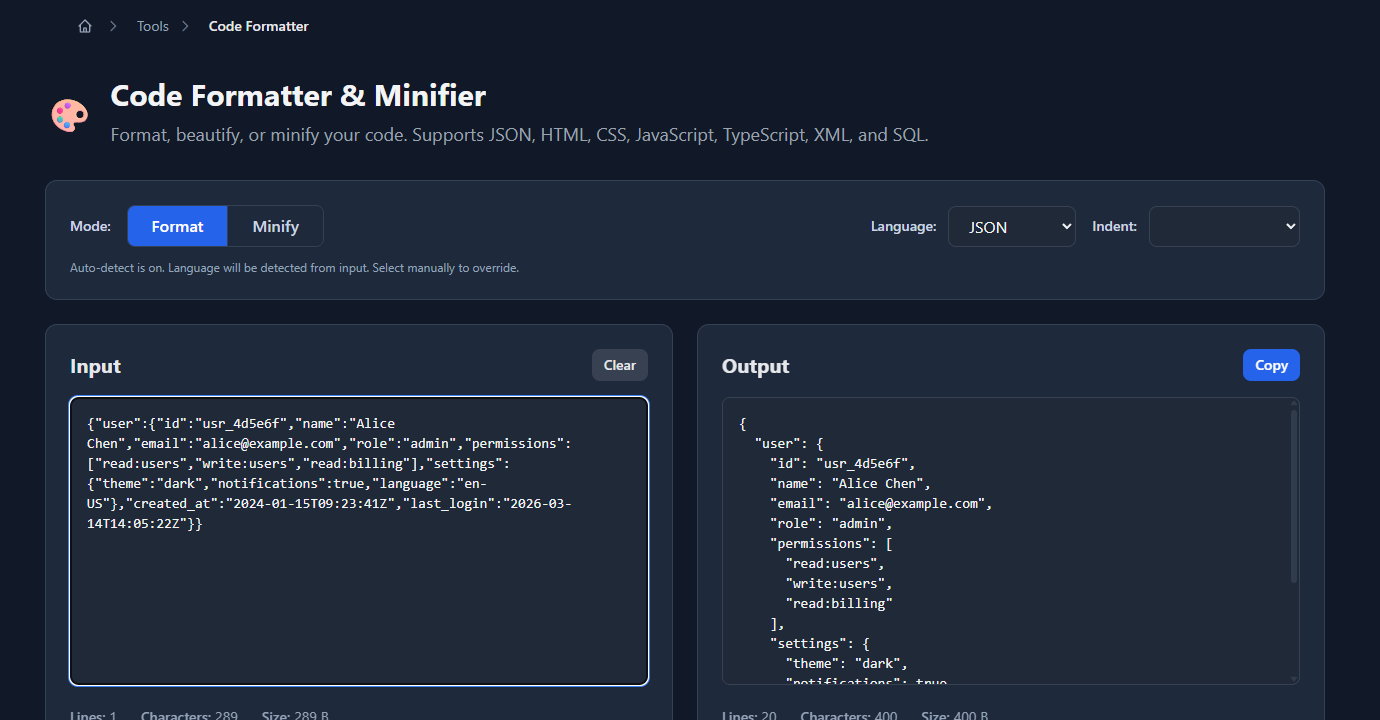
Task: Open the Tools breadcrumb link
Action: (153, 27)
